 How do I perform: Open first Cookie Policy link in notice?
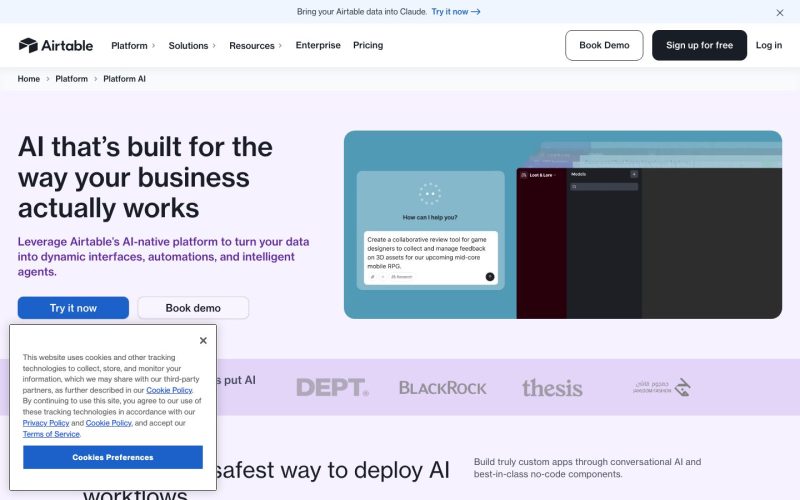point(169,390)
